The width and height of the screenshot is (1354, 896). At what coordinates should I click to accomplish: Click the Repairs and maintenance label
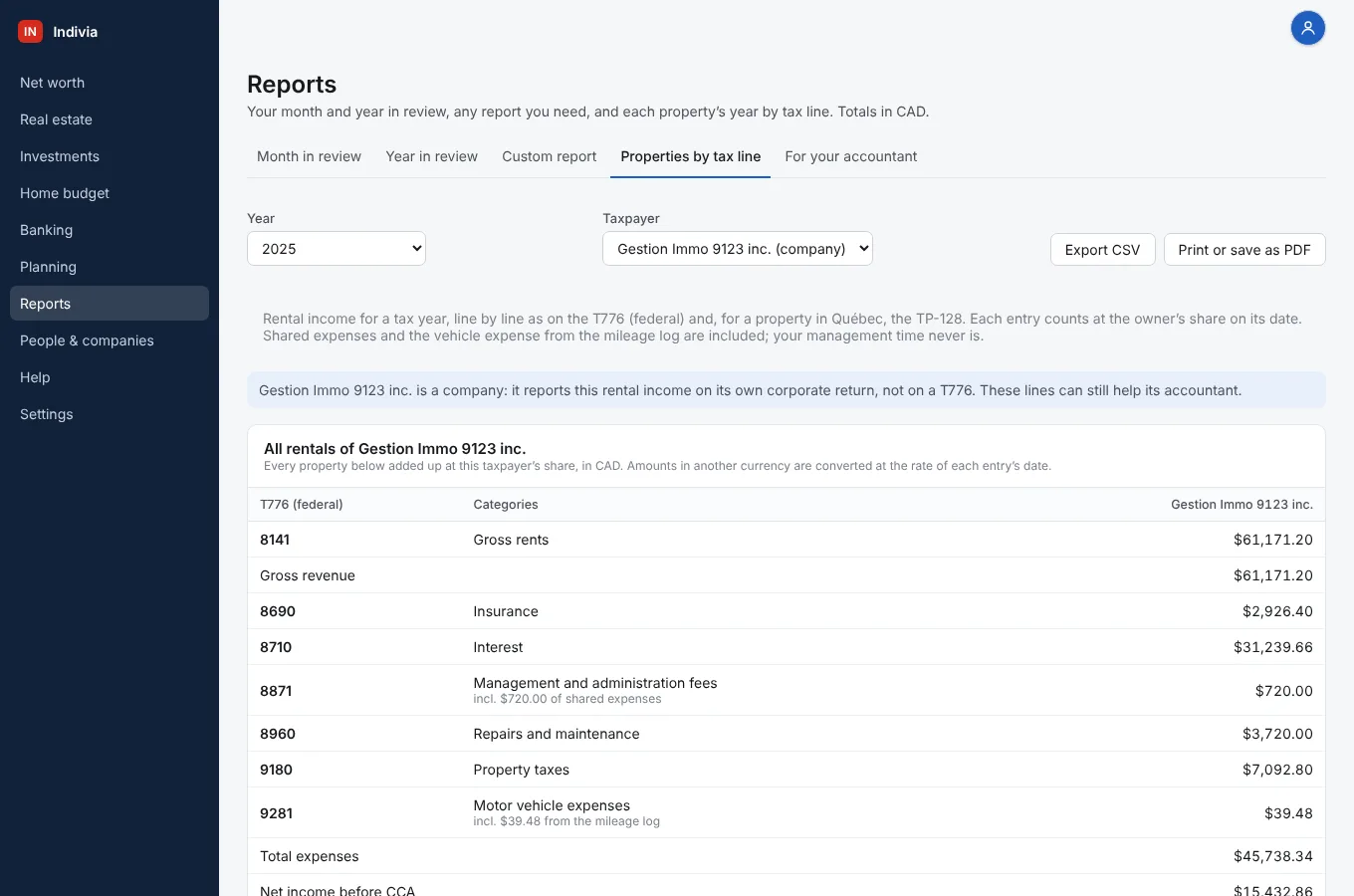click(557, 734)
